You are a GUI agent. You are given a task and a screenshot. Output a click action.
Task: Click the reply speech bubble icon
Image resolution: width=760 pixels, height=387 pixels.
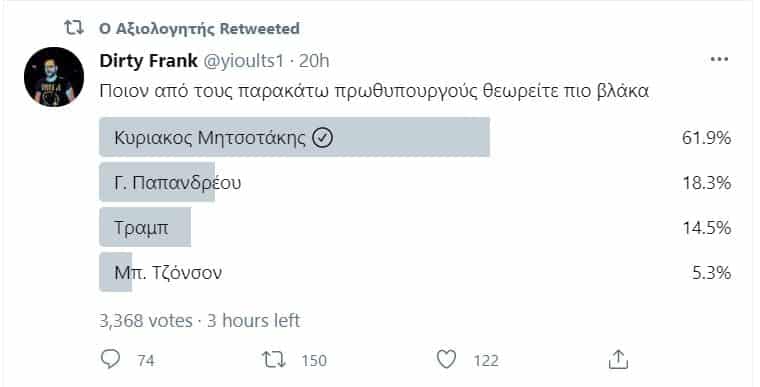pyautogui.click(x=110, y=359)
